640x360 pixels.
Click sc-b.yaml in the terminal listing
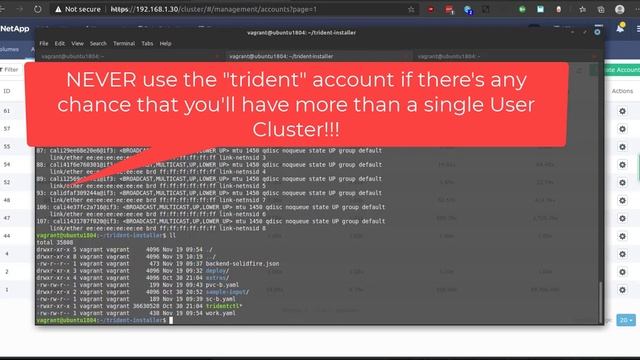221,299
